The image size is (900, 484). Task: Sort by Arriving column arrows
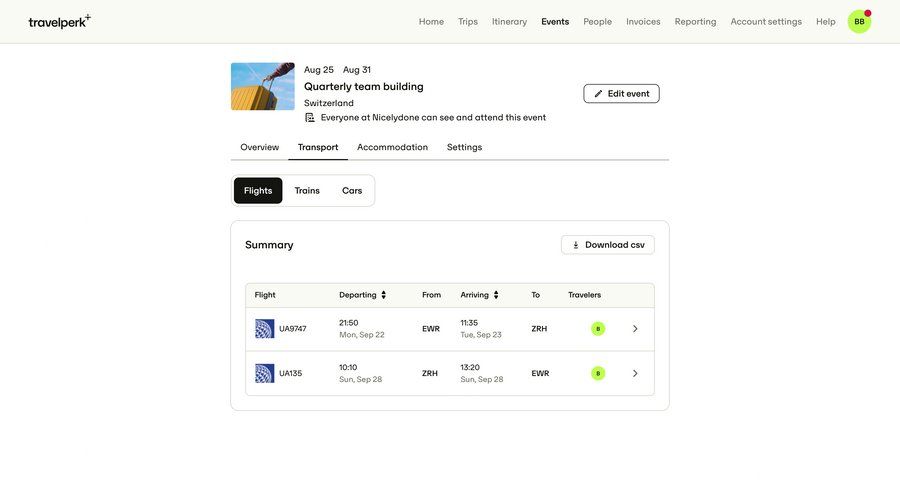pos(496,295)
